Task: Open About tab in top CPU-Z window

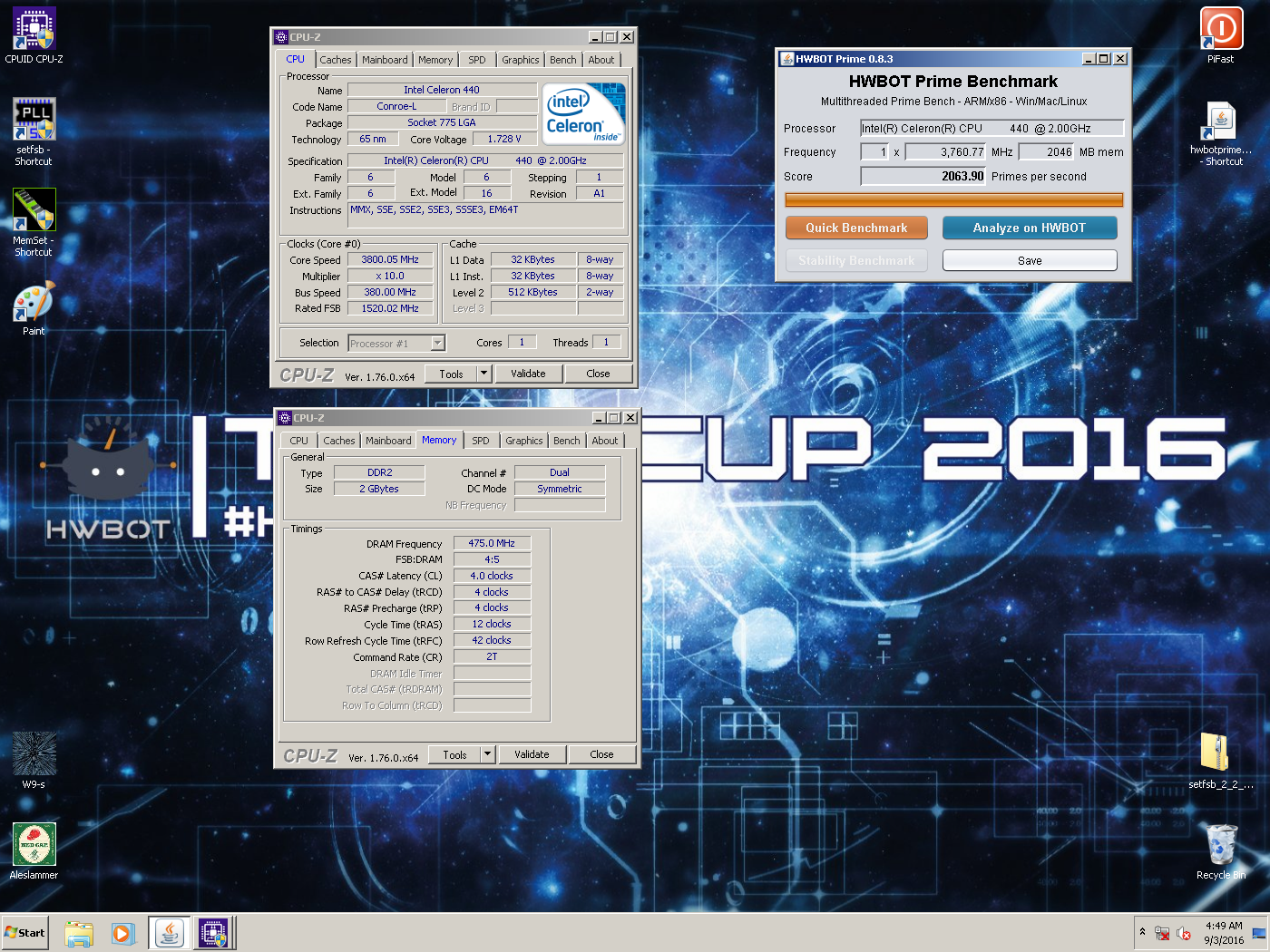Action: 601,60
